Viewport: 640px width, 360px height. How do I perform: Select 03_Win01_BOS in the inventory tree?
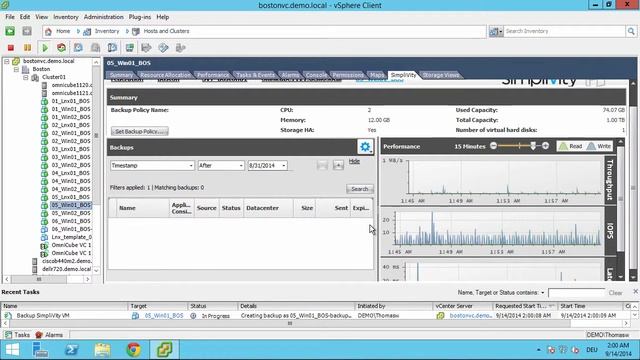tap(71, 157)
